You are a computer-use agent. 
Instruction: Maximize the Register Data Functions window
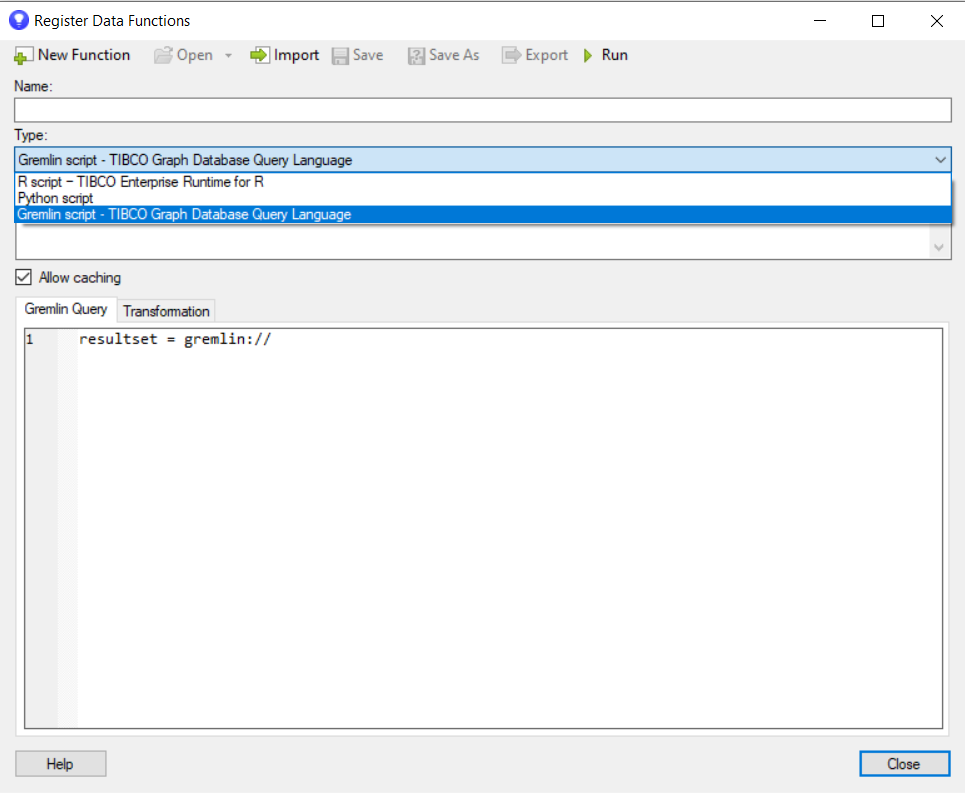point(878,21)
